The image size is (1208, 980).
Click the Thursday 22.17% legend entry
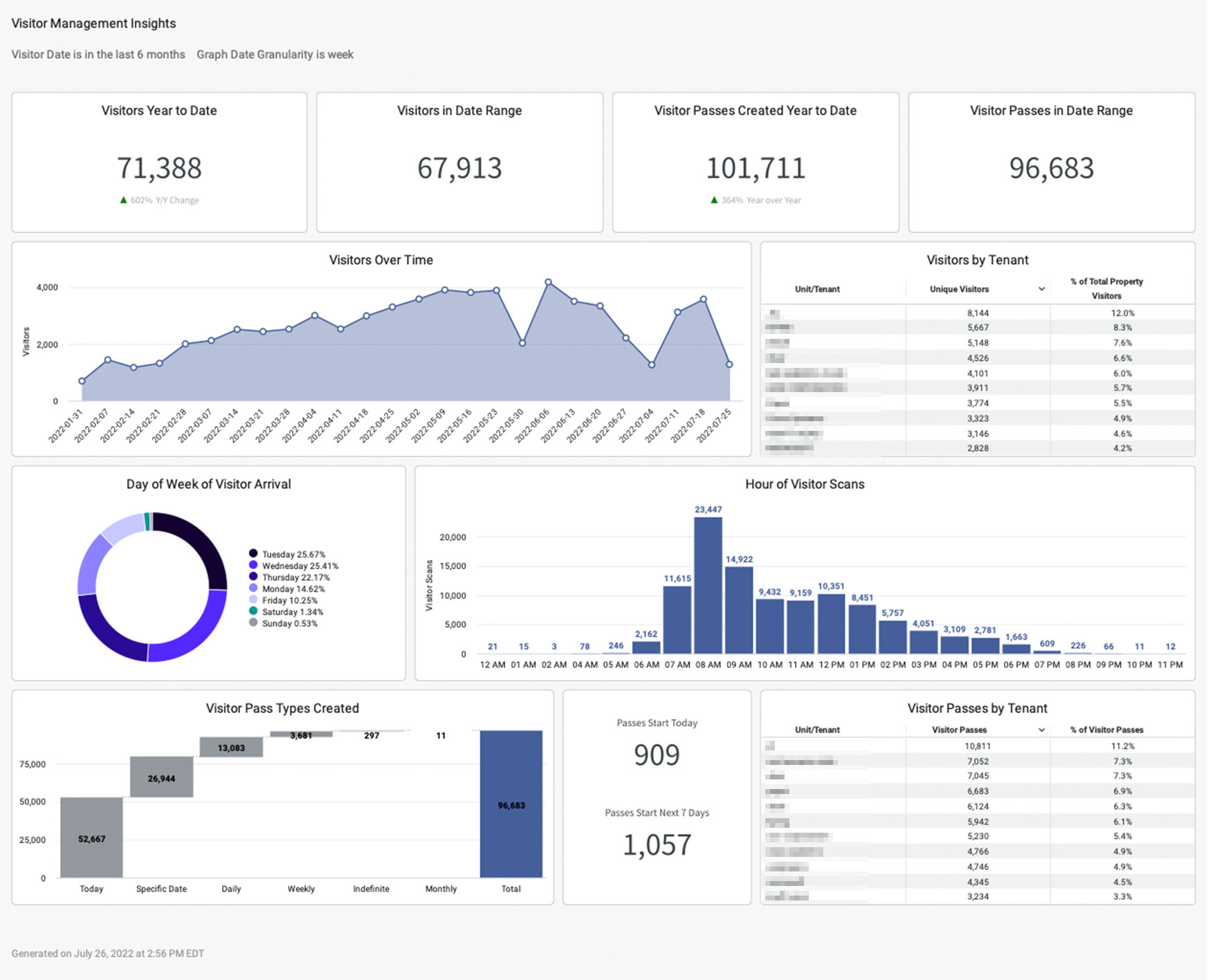click(x=290, y=577)
